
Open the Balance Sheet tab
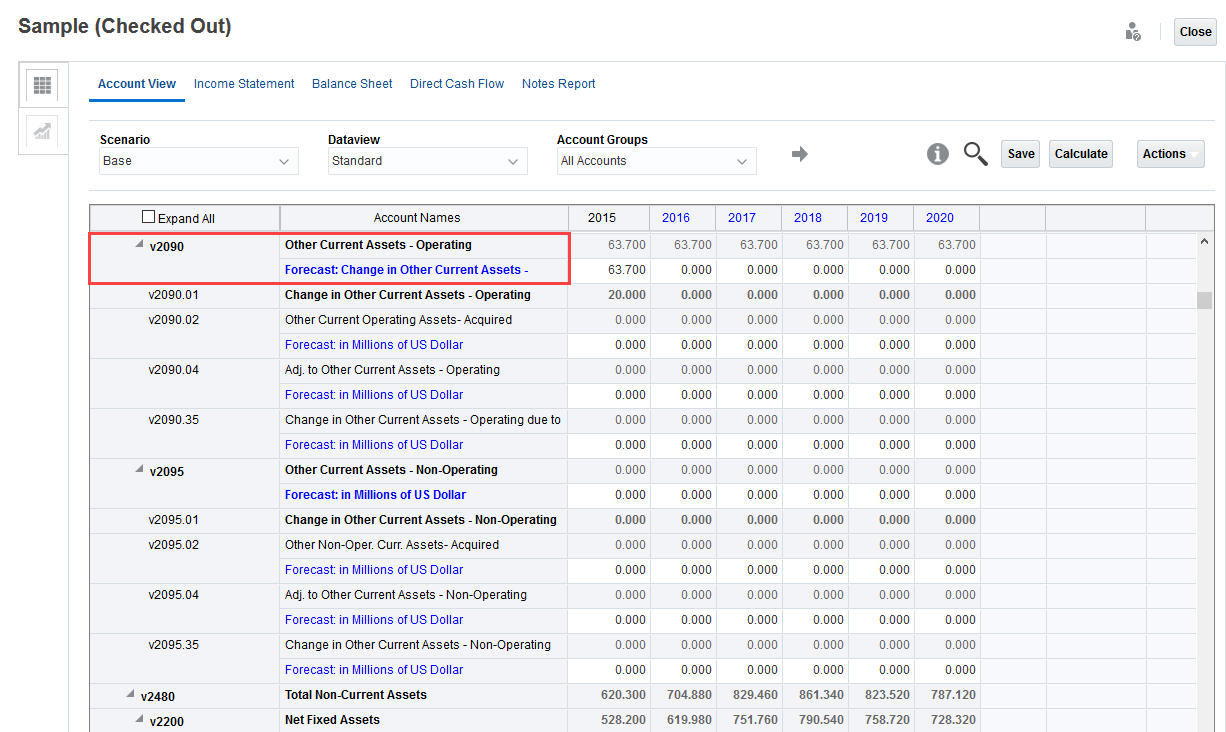(x=352, y=84)
